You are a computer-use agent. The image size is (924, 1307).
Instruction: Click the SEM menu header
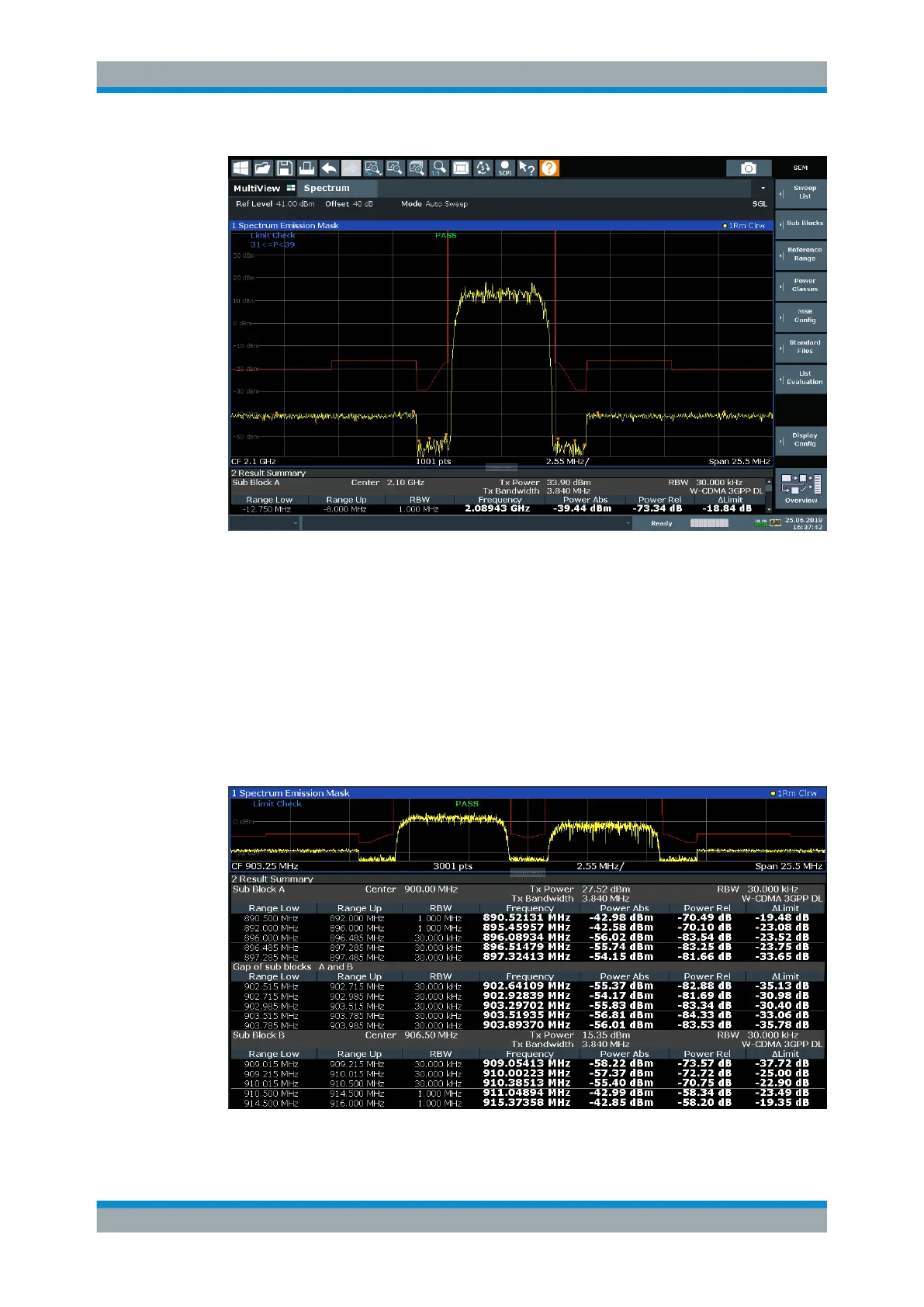click(x=801, y=168)
